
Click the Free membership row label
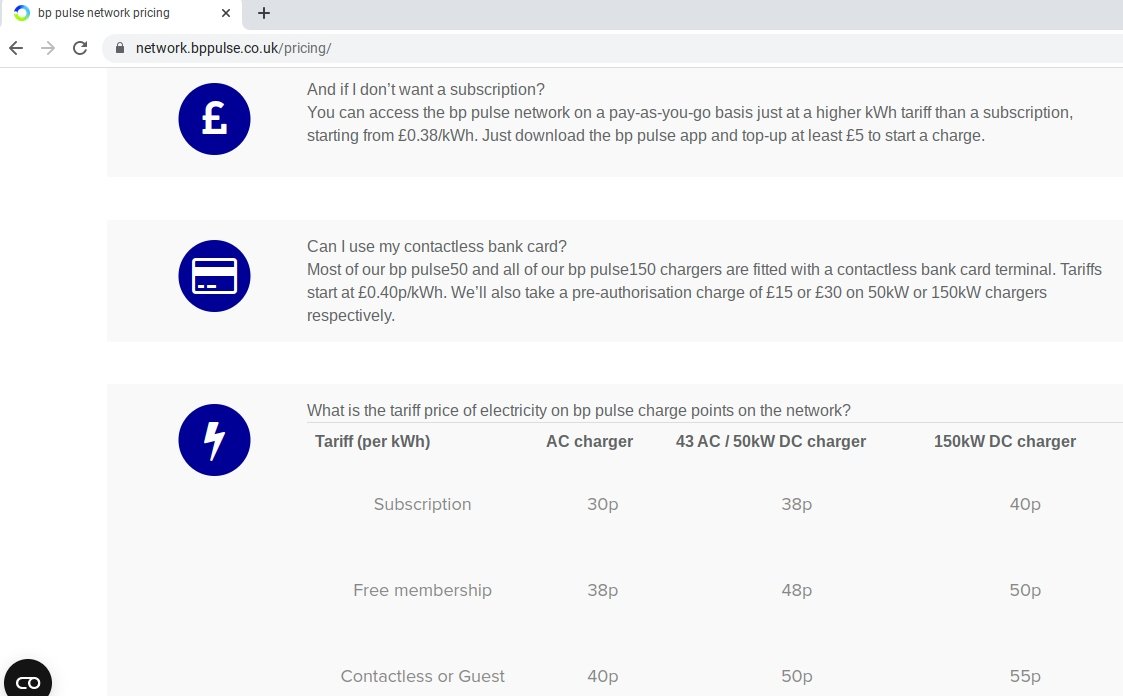point(423,590)
